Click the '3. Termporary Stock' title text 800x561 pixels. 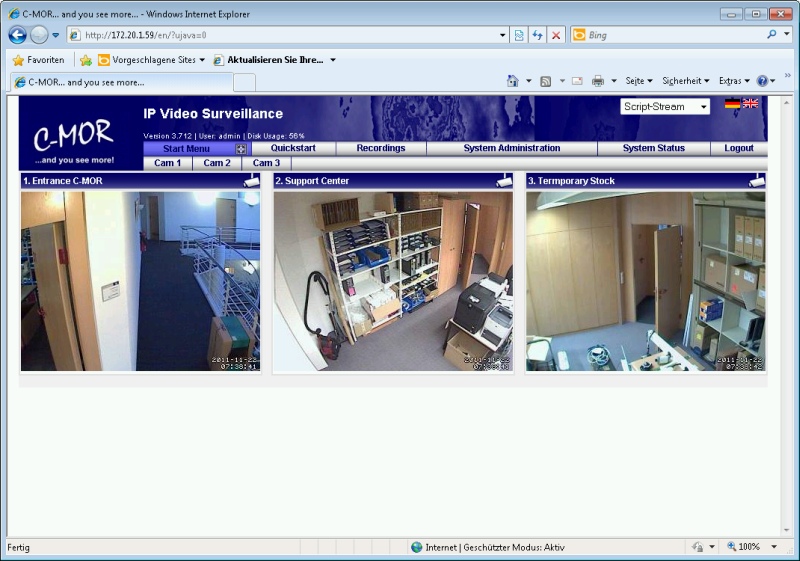(571, 181)
